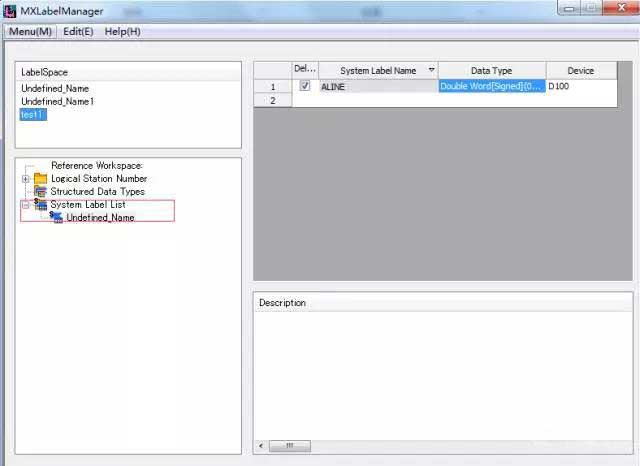Click the Device column header
This screenshot has width=640, height=466.
point(580,70)
